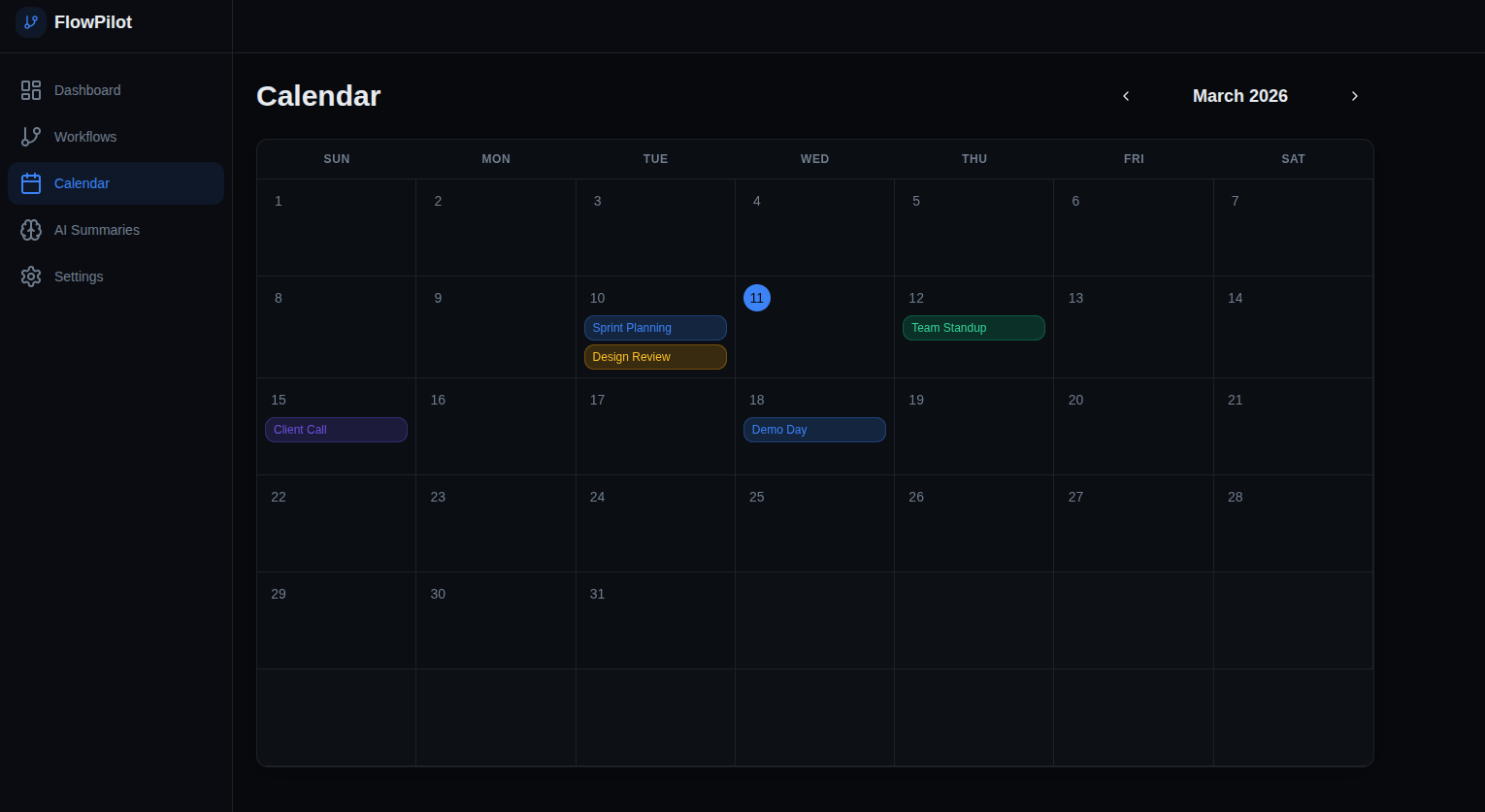Click the Calendar icon in the sidebar
The image size is (1485, 812).
point(30,182)
